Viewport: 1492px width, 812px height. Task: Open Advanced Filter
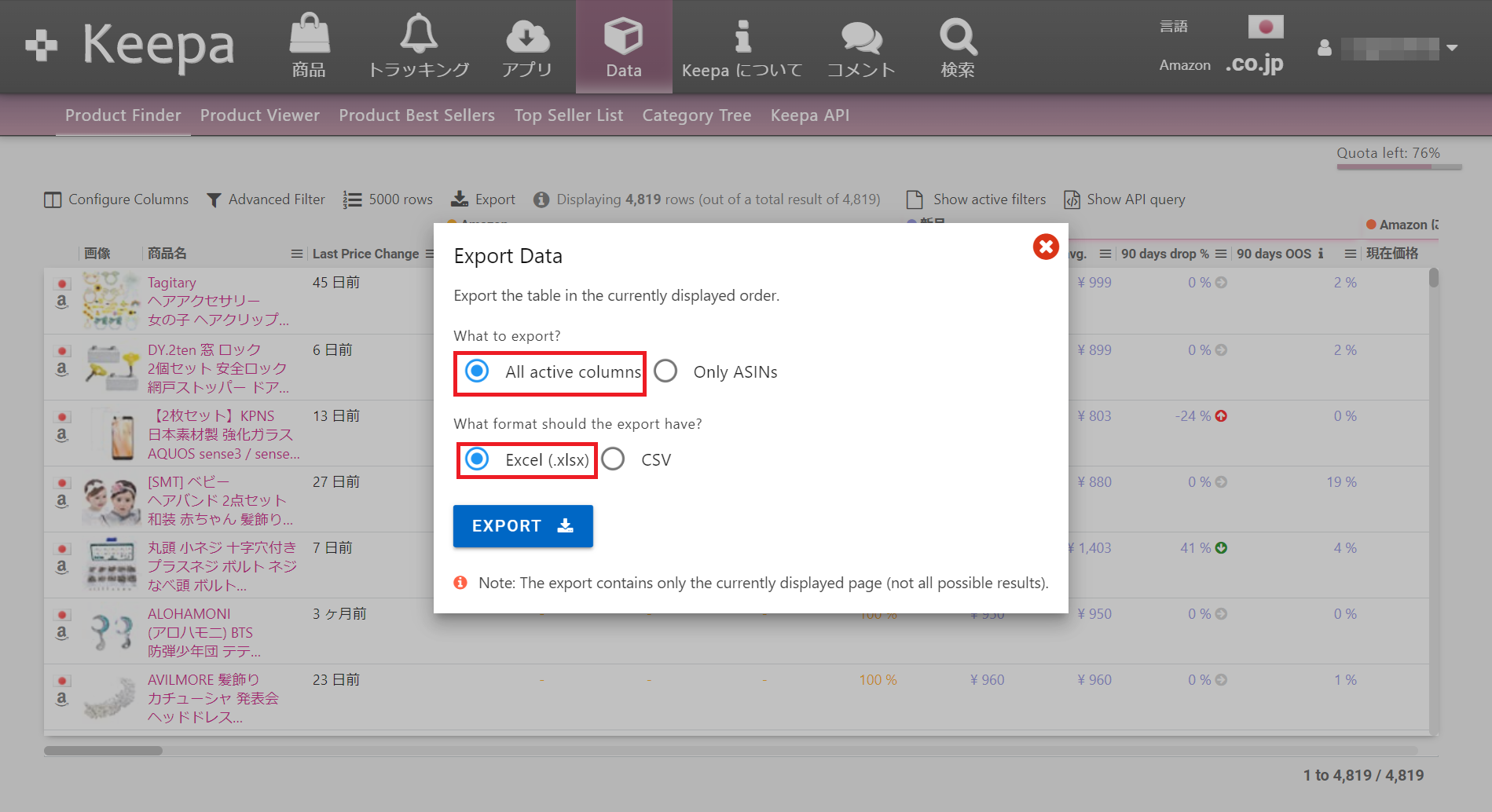(x=266, y=199)
